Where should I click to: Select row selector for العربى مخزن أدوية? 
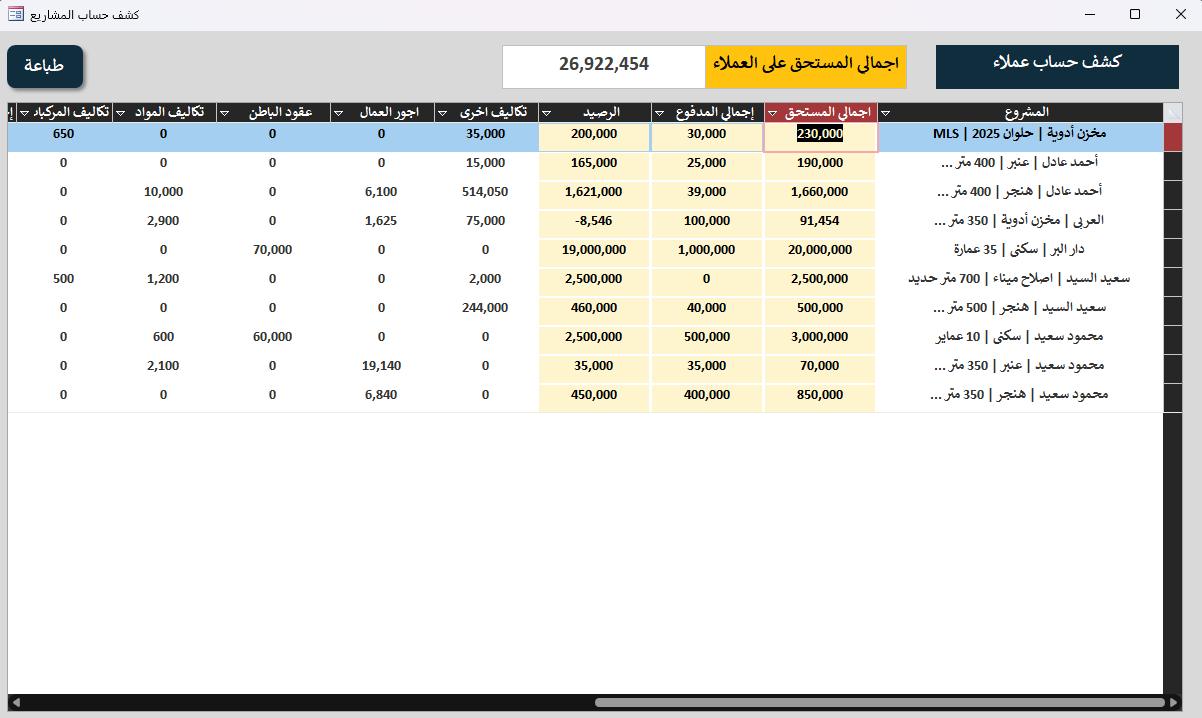[x=1173, y=224]
